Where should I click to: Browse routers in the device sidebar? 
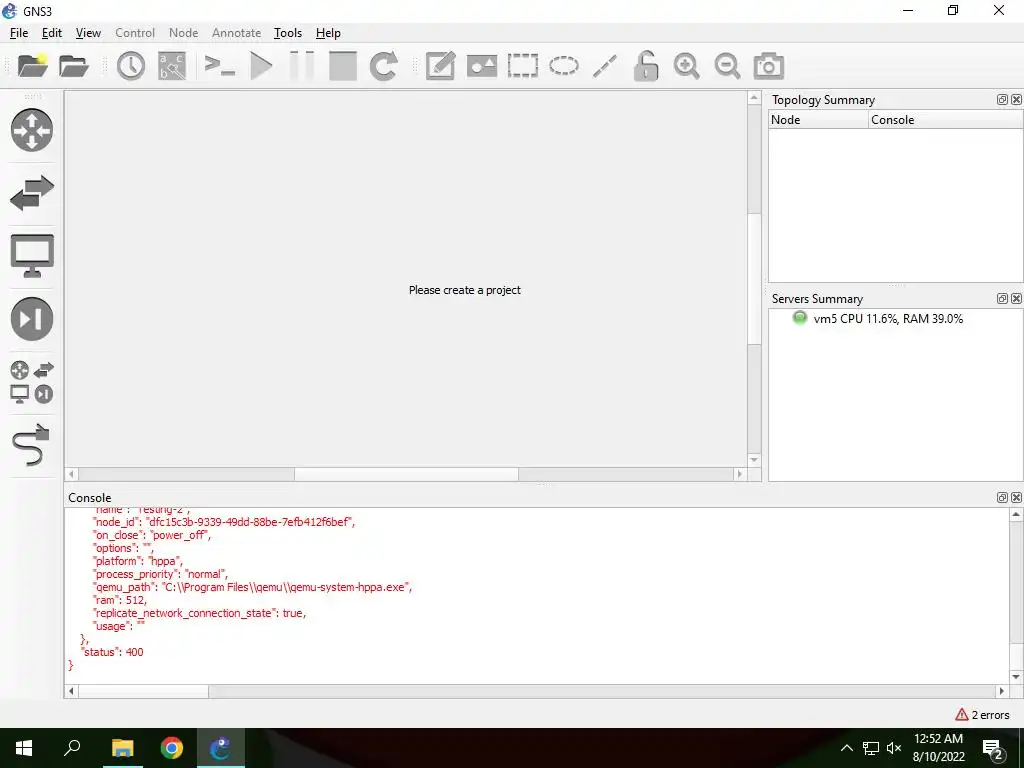pos(32,130)
